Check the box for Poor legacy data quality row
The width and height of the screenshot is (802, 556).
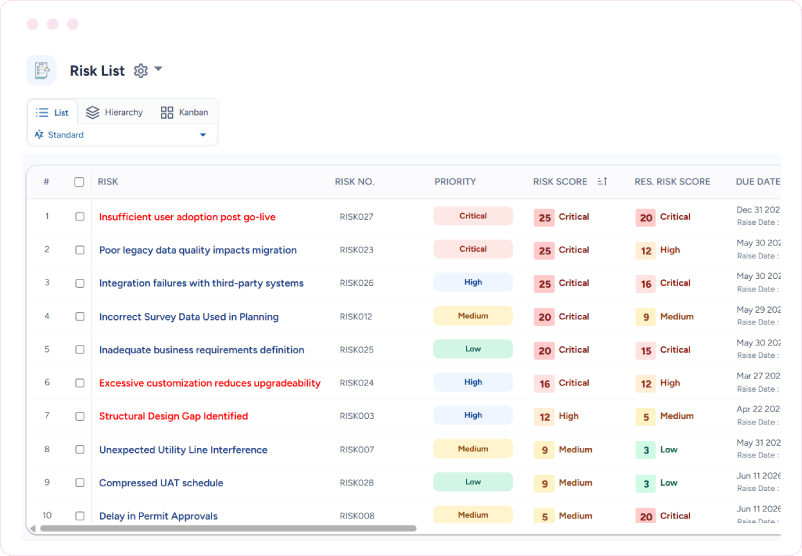[x=80, y=250]
